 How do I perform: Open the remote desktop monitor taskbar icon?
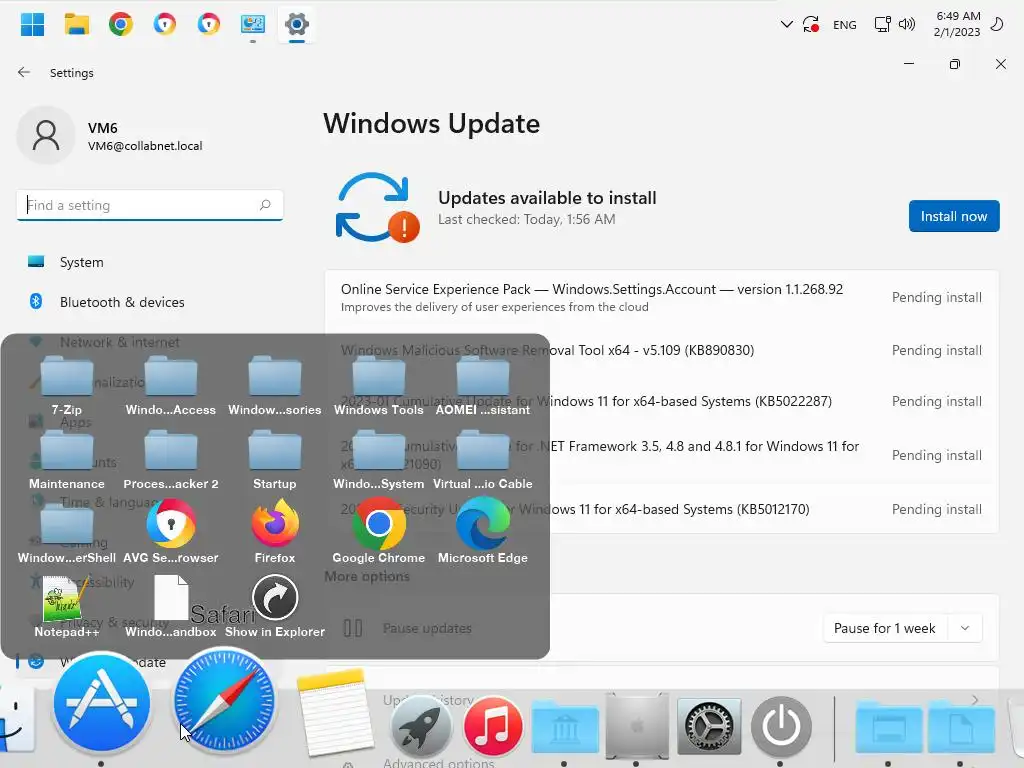(x=253, y=24)
